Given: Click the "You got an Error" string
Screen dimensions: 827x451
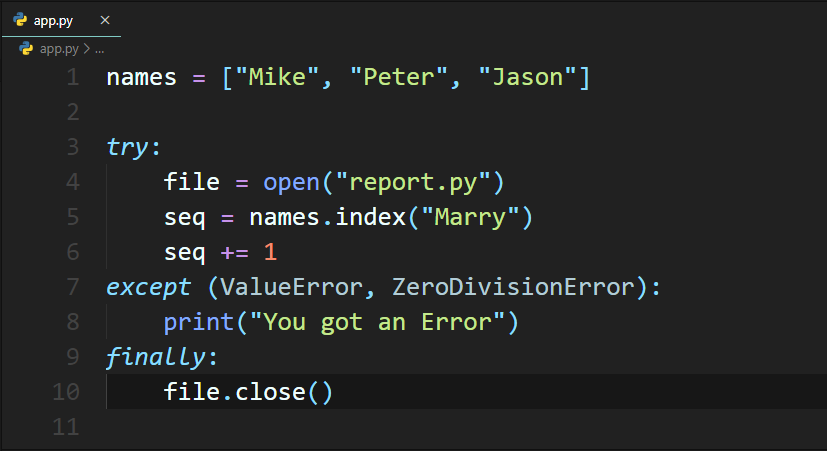Looking at the screenshot, I should point(378,322).
